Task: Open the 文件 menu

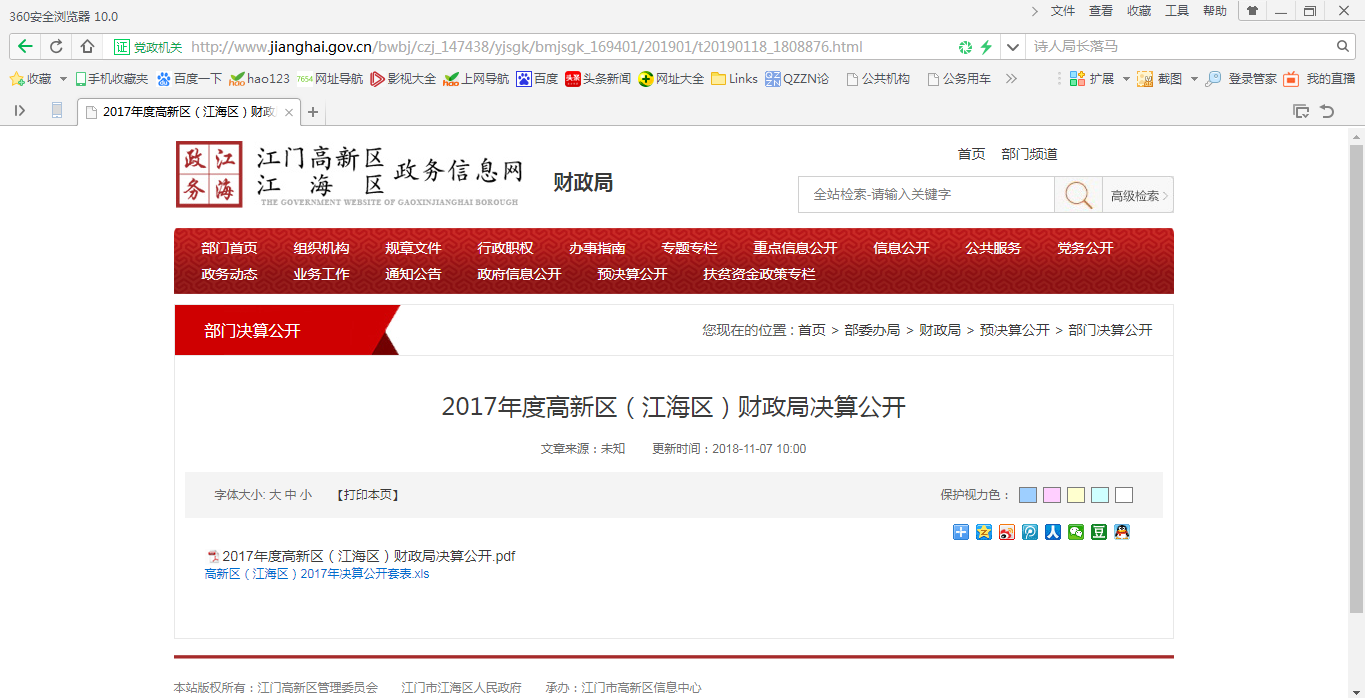Action: [1063, 11]
